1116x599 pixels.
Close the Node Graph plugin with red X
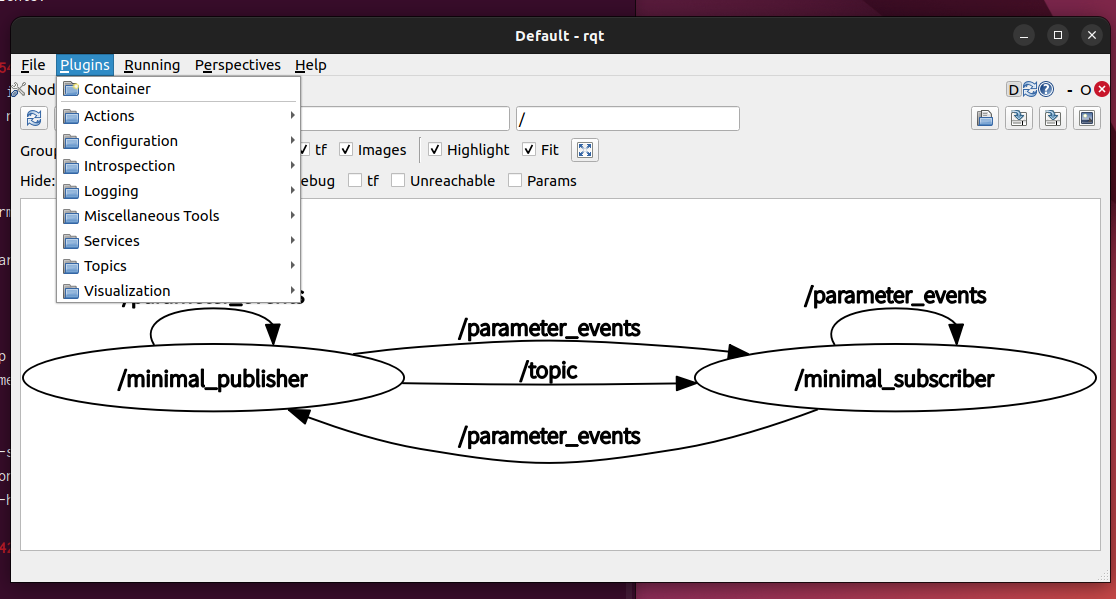coord(1102,90)
